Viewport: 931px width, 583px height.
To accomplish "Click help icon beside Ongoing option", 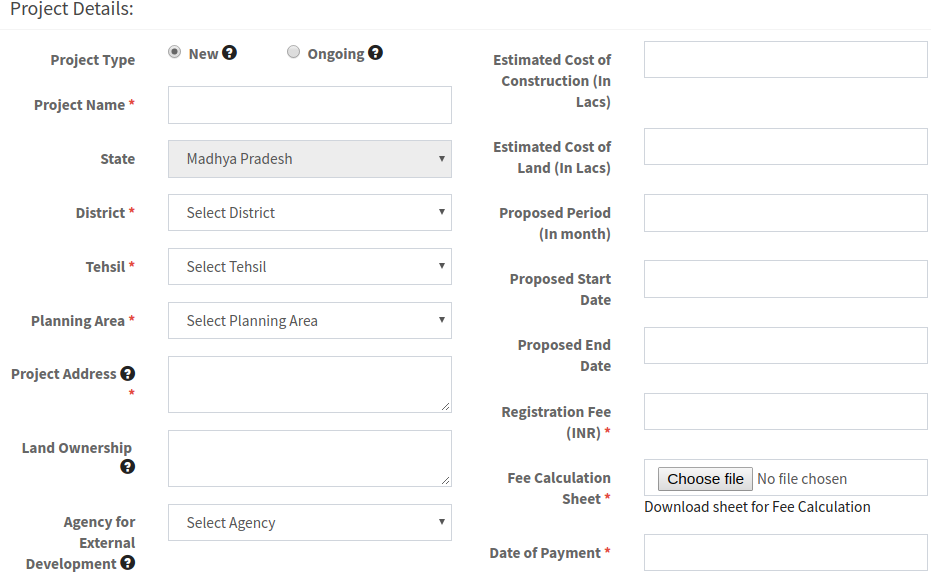I will click(375, 53).
